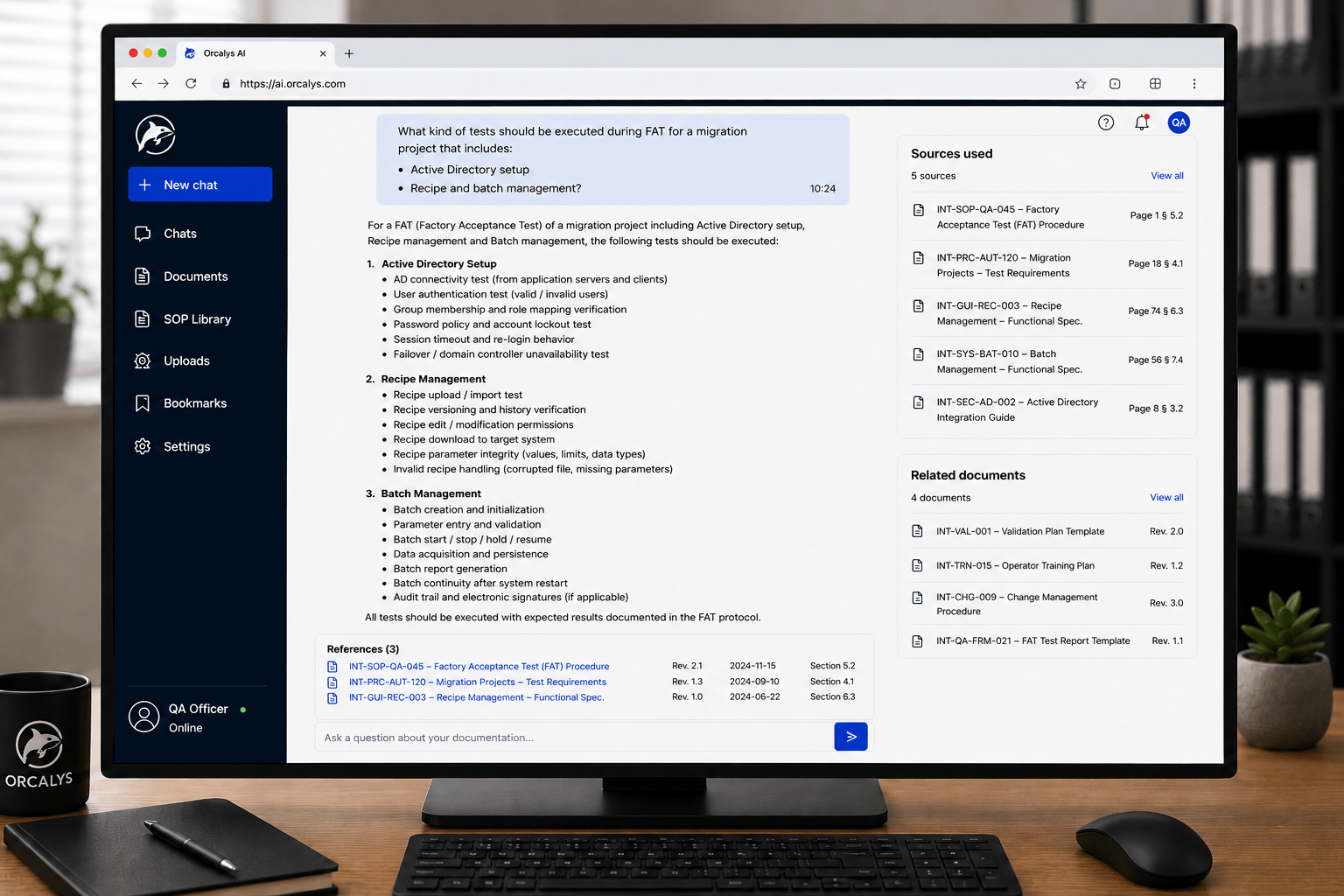Open INT-CHG-009 Change Management Procedure
This screenshot has height=896, width=1344.
coord(1046,604)
